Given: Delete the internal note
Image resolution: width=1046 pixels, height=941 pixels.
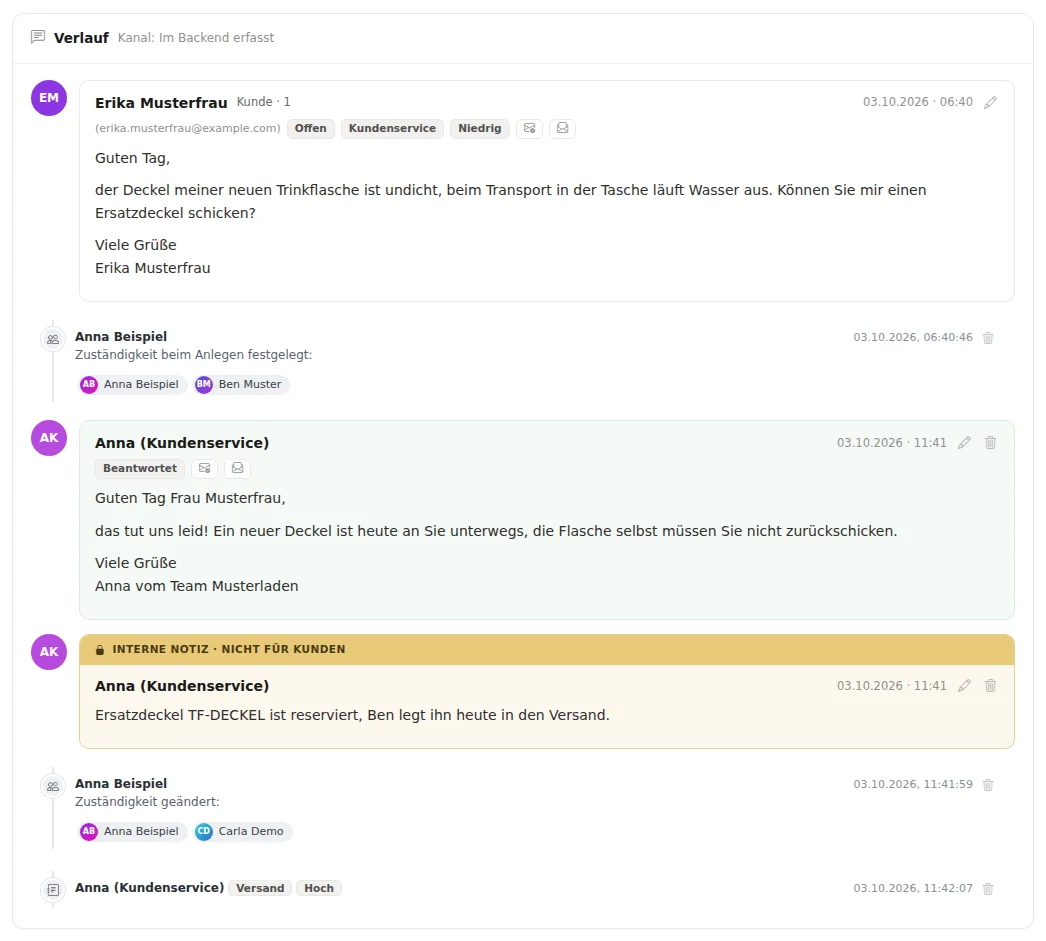Looking at the screenshot, I should tap(991, 686).
